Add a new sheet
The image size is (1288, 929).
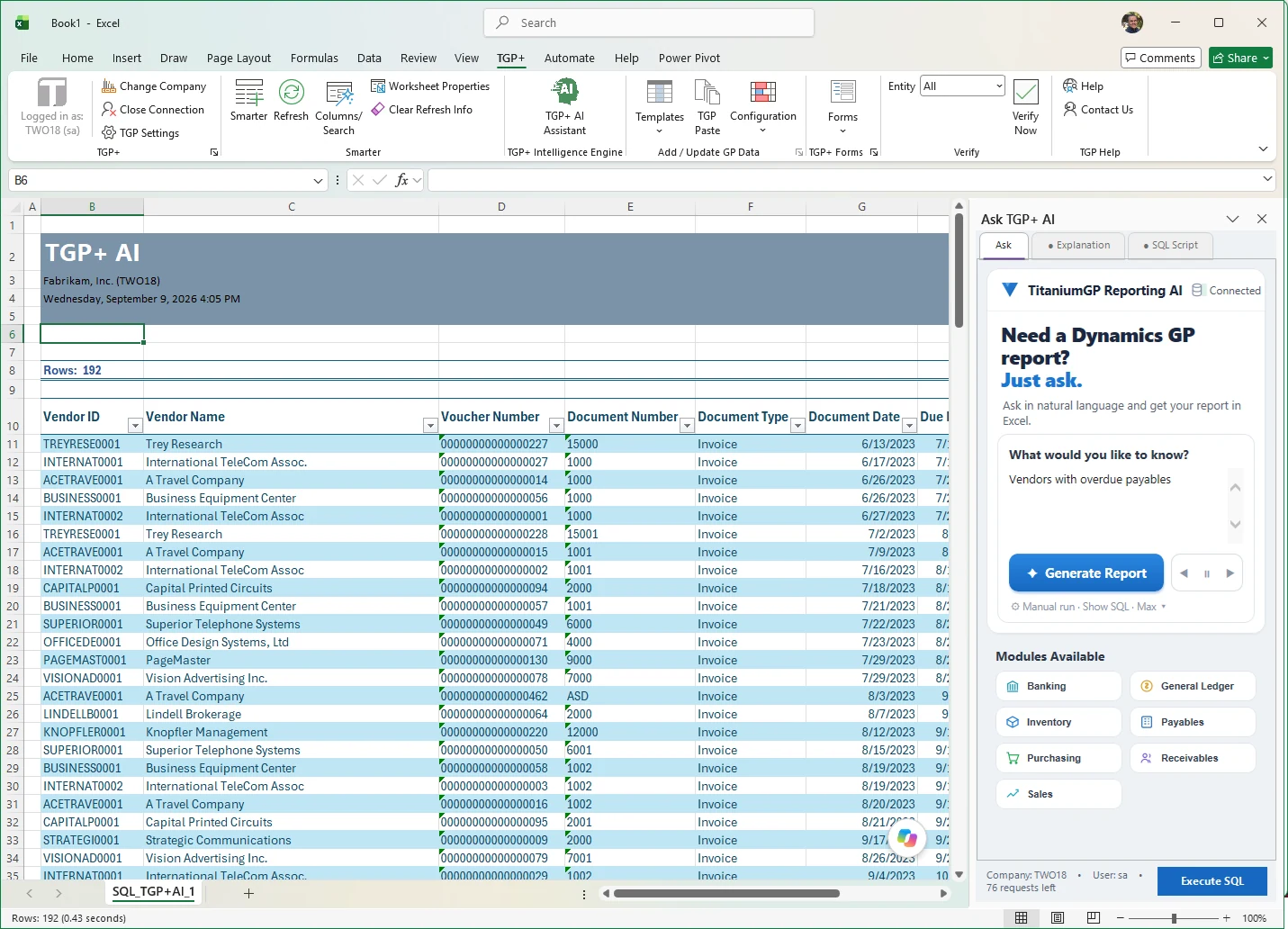click(x=249, y=893)
